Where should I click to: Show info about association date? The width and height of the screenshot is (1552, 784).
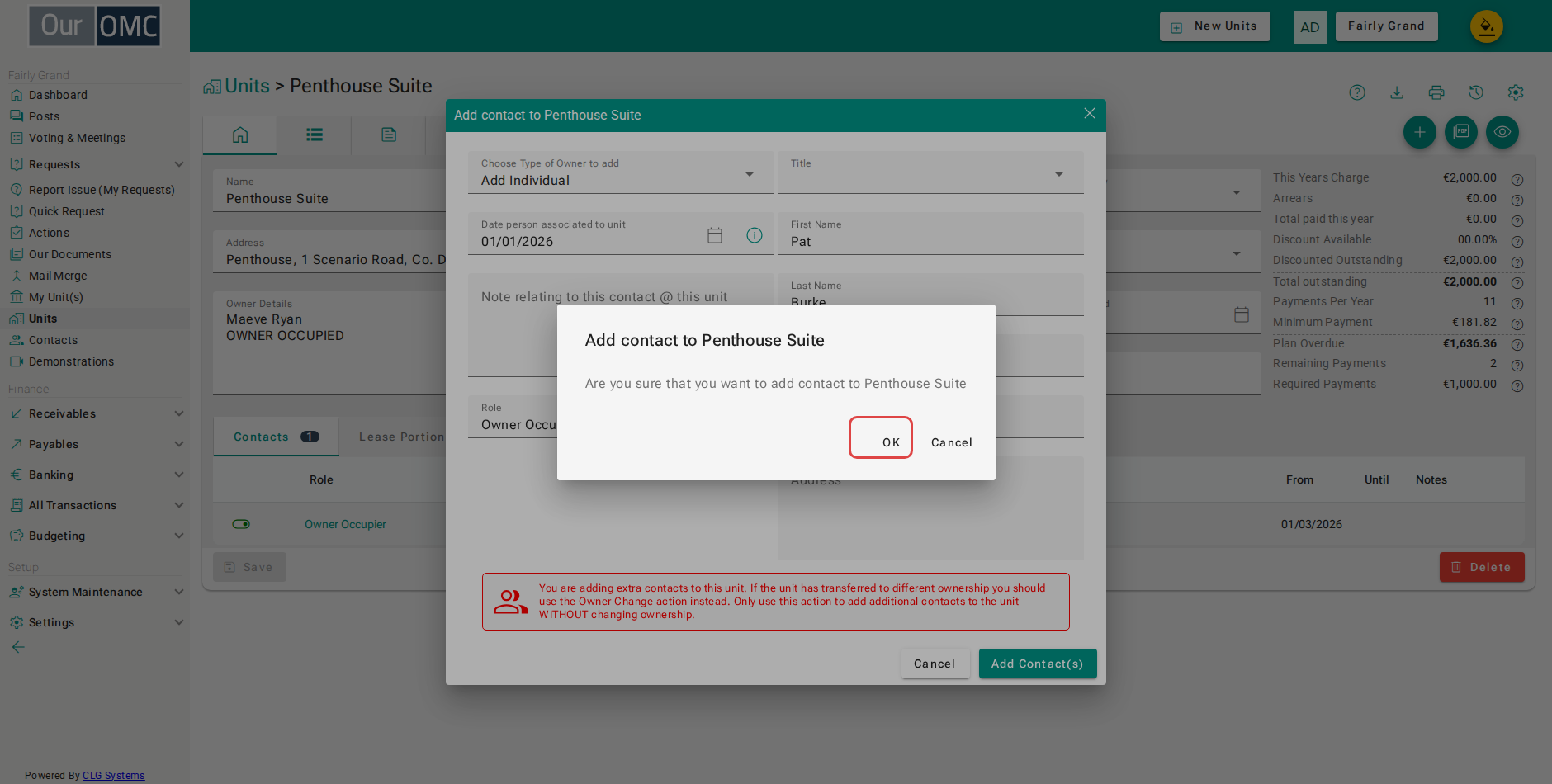pyautogui.click(x=755, y=235)
